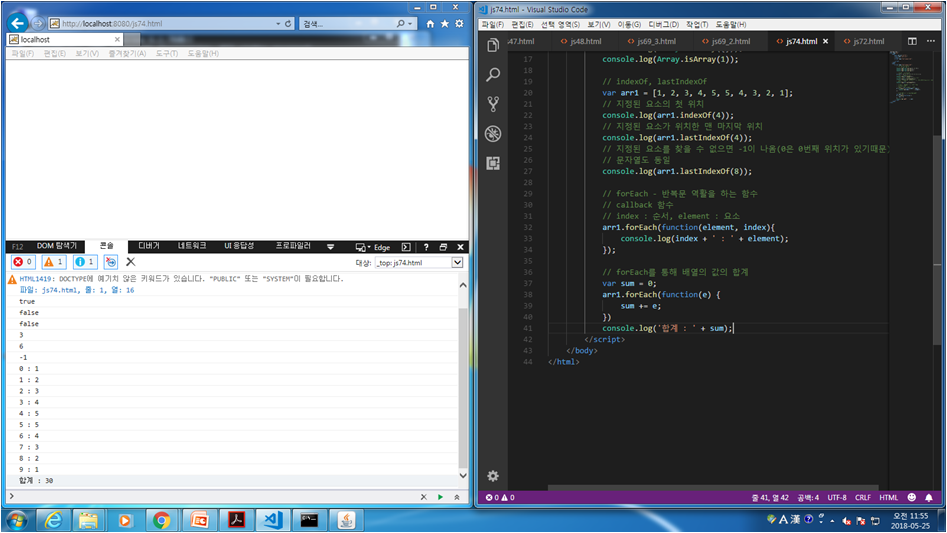Expand the console input to multiline mode
Screen dimensions: 947x533
pos(457,497)
